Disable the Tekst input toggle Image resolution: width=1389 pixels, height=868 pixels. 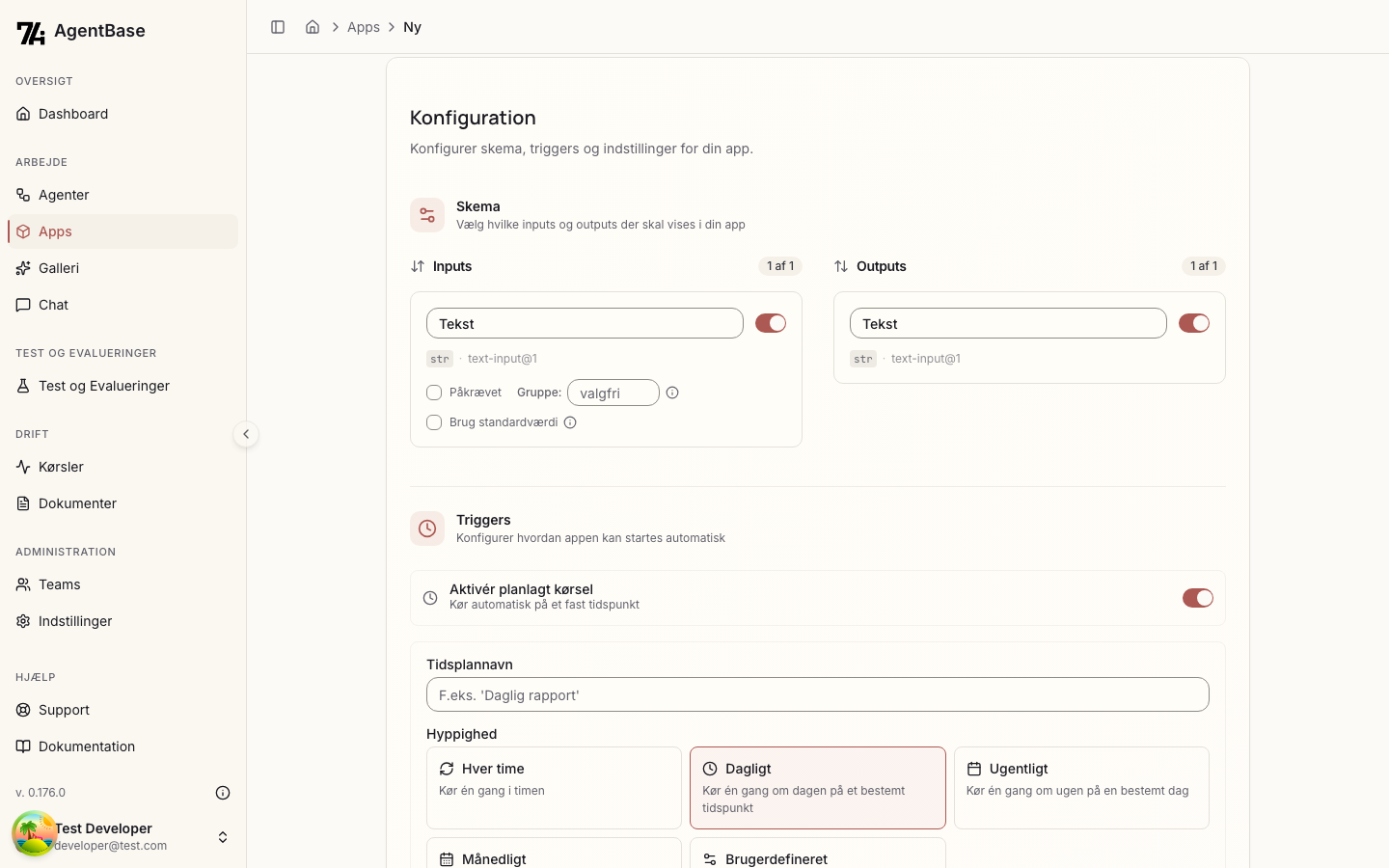771,323
